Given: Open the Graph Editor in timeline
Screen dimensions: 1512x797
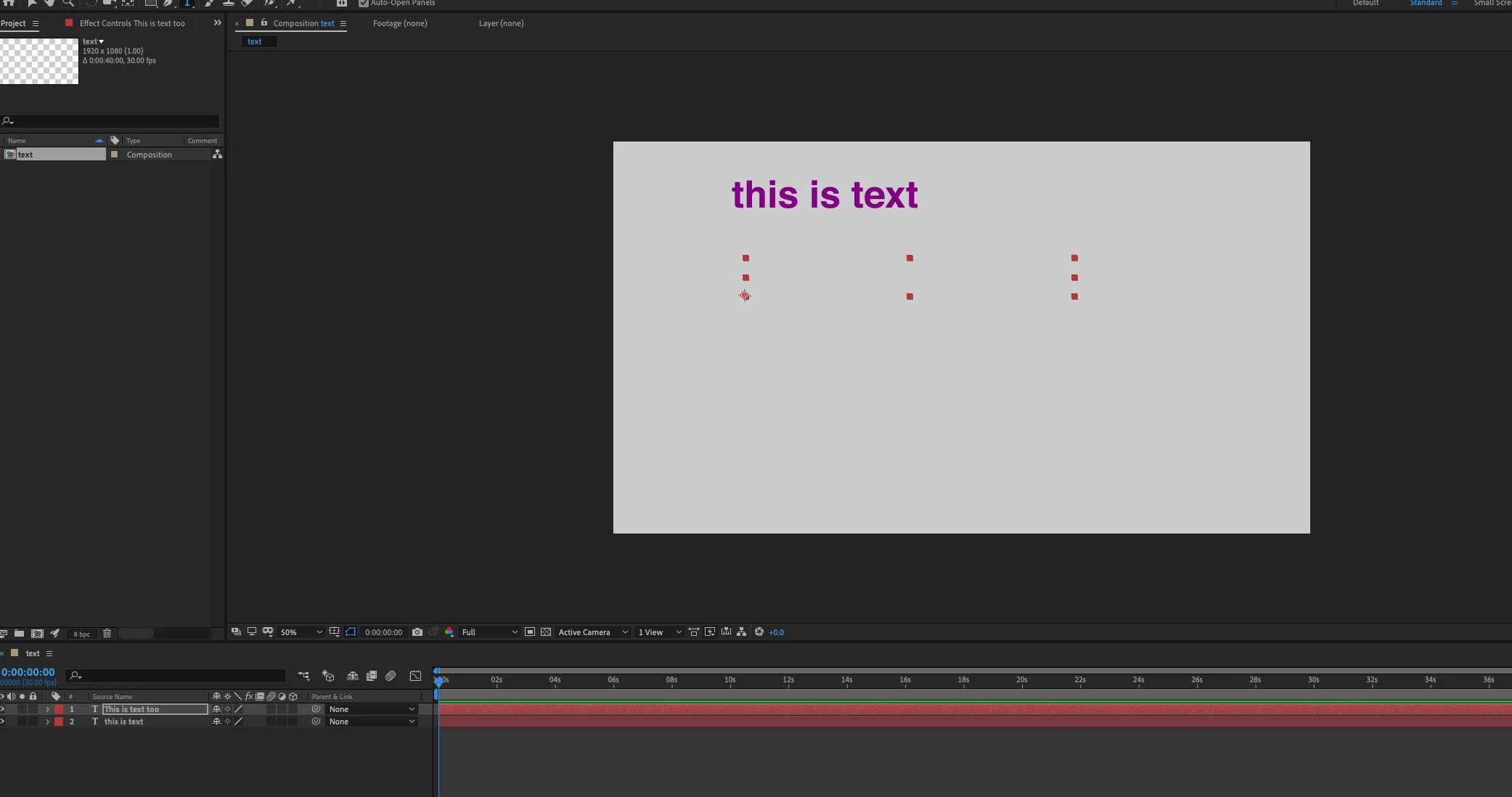Looking at the screenshot, I should tap(415, 676).
